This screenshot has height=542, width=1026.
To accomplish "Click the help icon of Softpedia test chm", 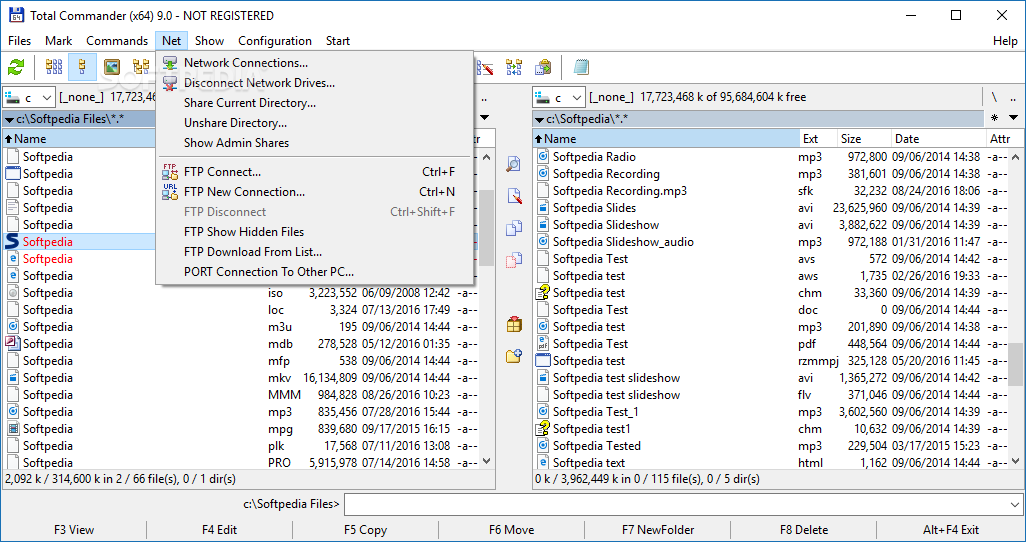I will click(542, 293).
